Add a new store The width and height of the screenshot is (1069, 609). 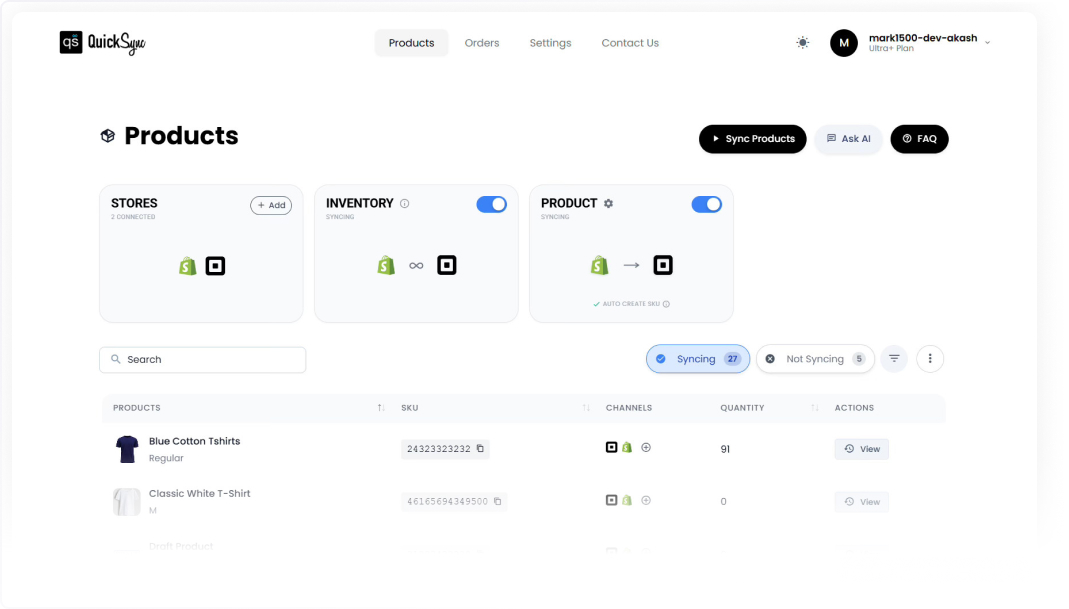pos(271,205)
